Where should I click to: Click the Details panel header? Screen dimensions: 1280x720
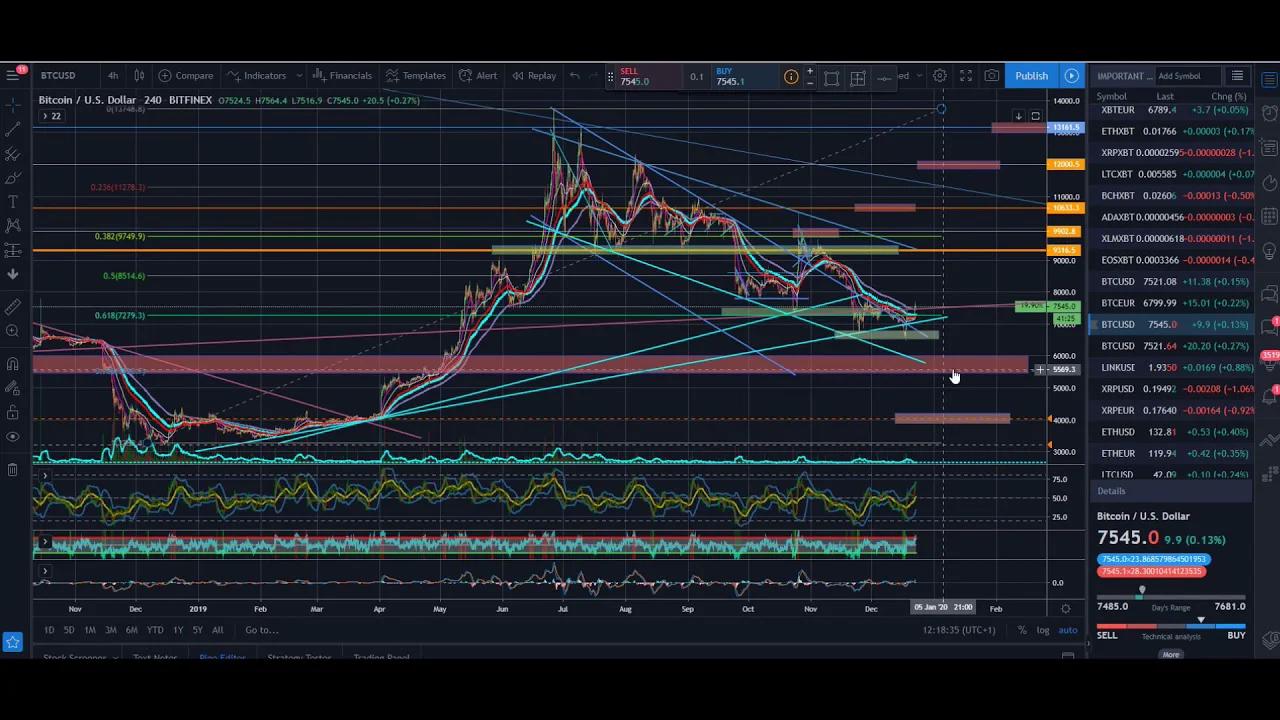1171,491
